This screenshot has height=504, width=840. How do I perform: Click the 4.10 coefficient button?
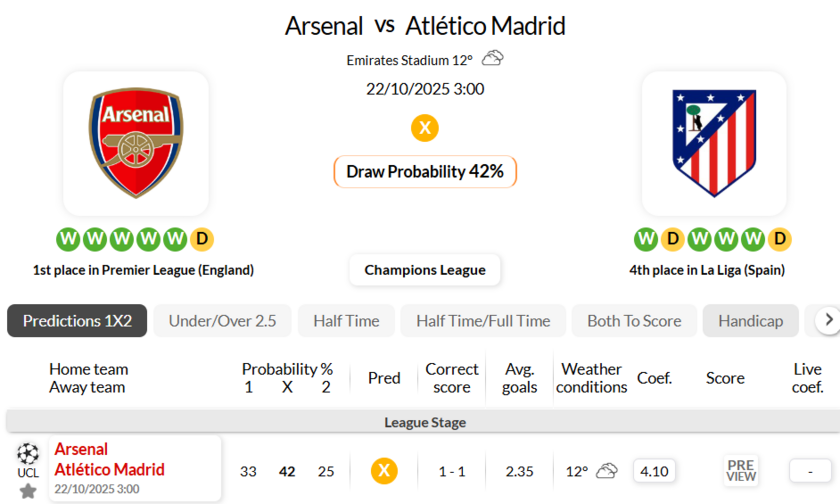click(x=654, y=471)
